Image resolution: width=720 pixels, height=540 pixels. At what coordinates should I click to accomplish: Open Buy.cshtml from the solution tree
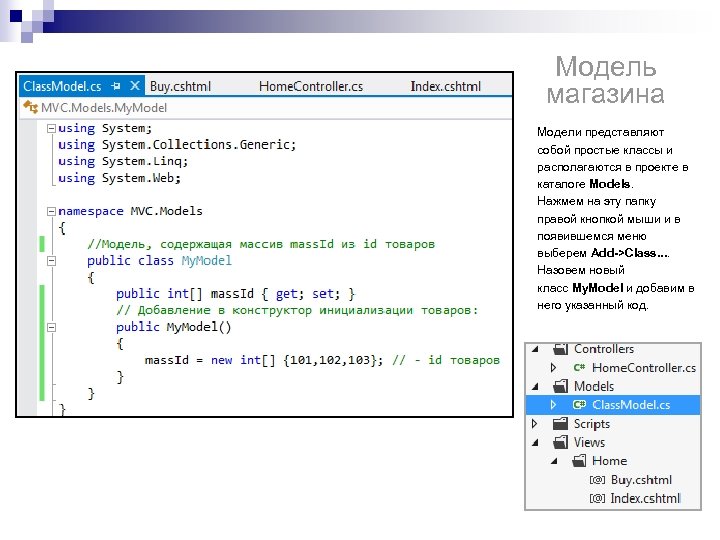pyautogui.click(x=641, y=480)
